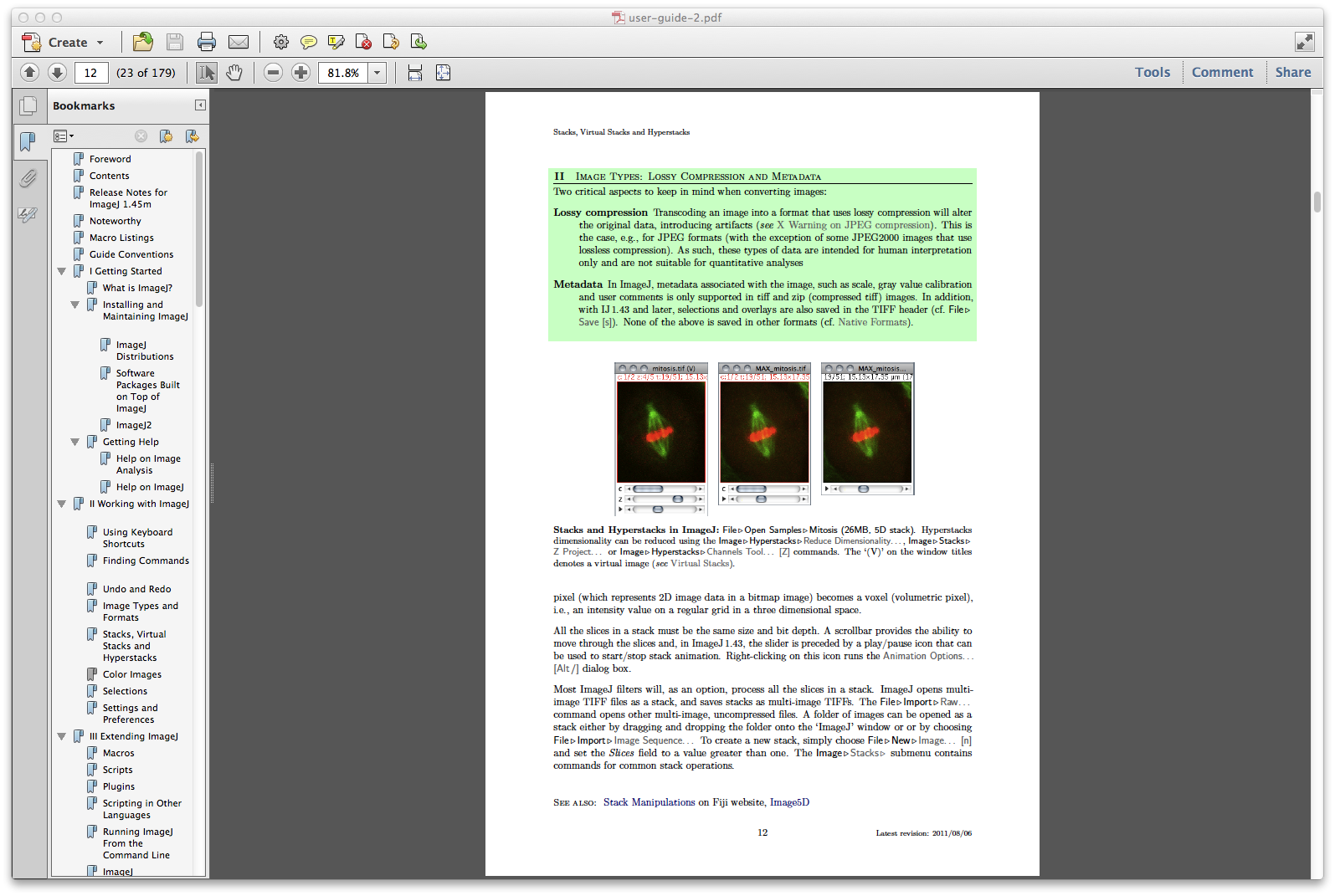Click the Print file icon
The image size is (1335, 896).
click(207, 42)
